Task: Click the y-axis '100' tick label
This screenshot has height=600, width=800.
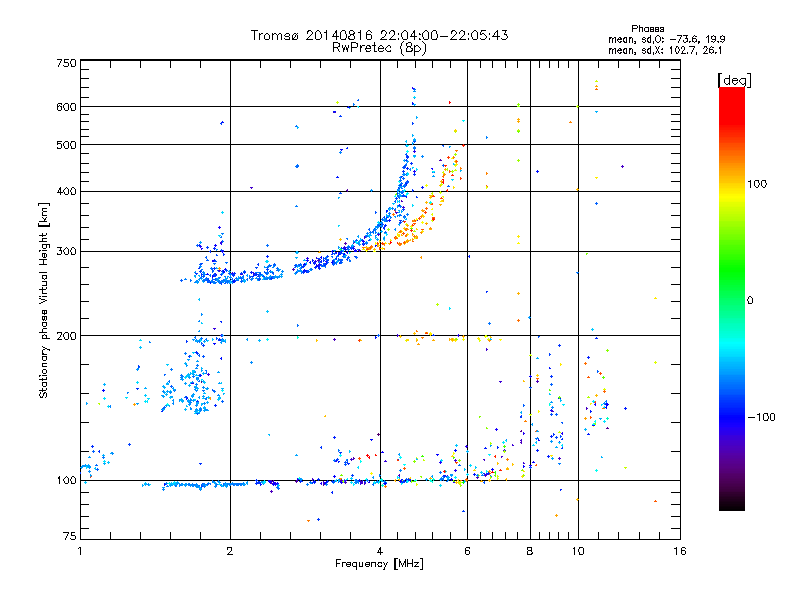Action: pyautogui.click(x=66, y=480)
